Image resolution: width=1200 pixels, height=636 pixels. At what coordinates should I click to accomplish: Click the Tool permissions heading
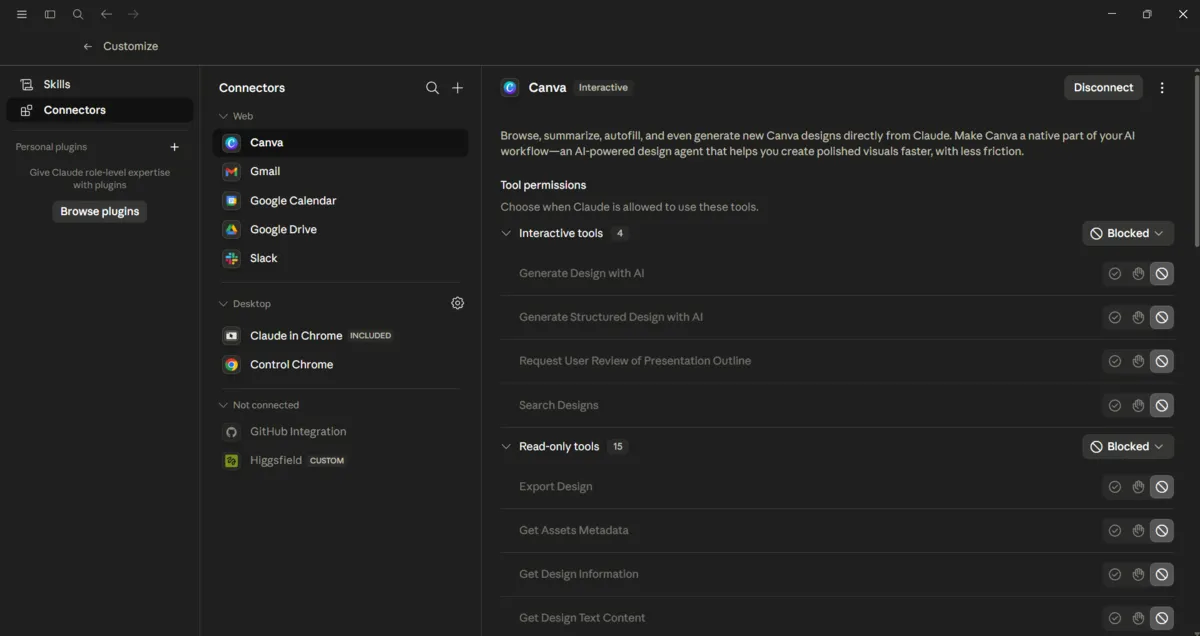(543, 185)
